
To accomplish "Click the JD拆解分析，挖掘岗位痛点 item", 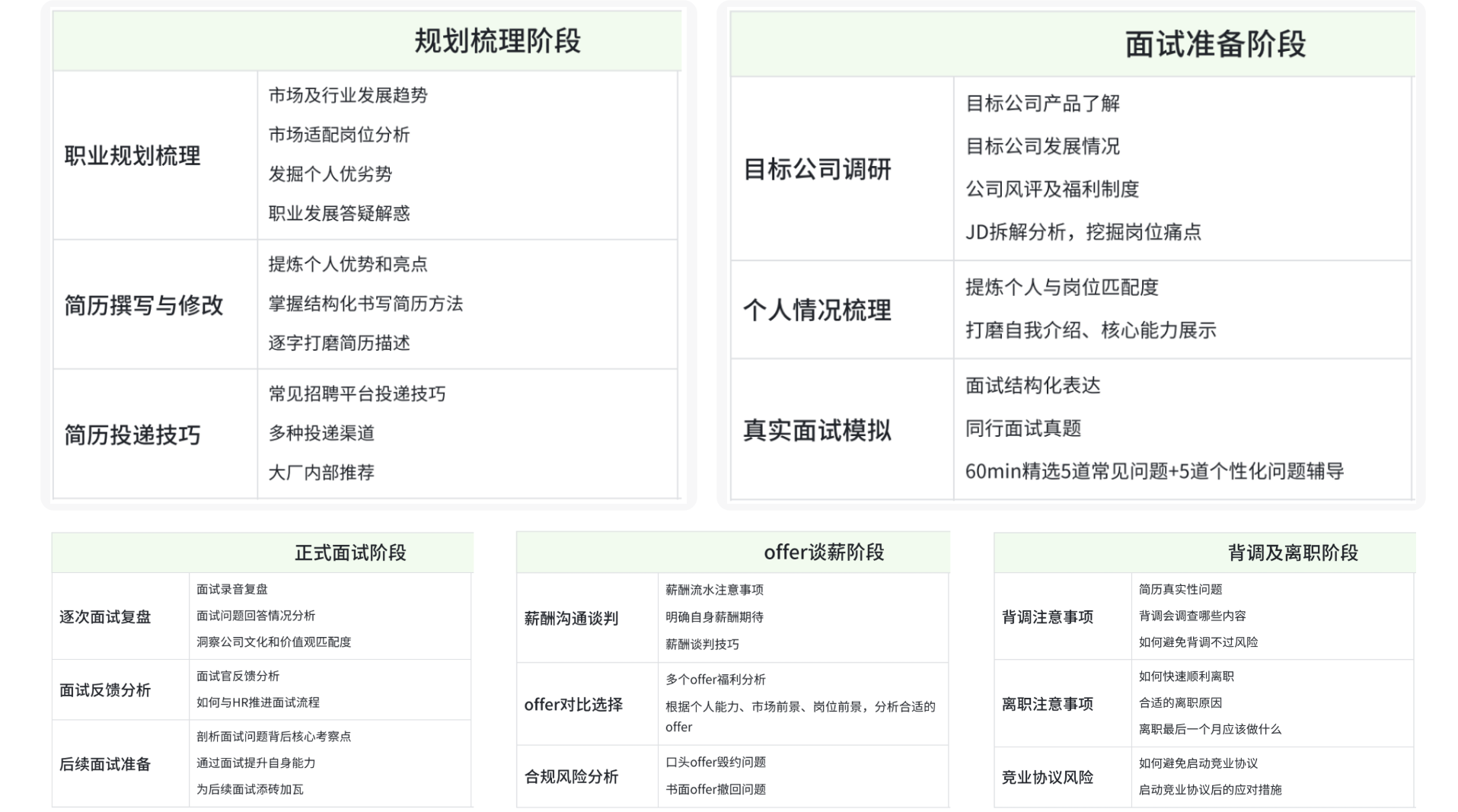I will 1083,232.
